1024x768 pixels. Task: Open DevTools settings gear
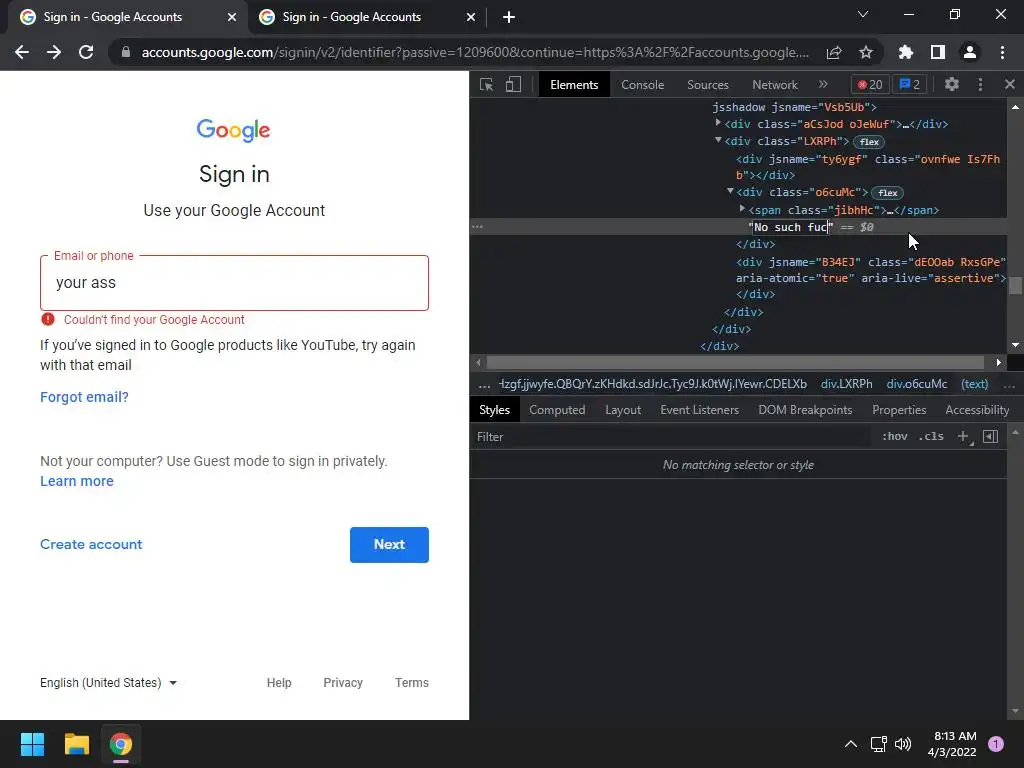tap(952, 84)
